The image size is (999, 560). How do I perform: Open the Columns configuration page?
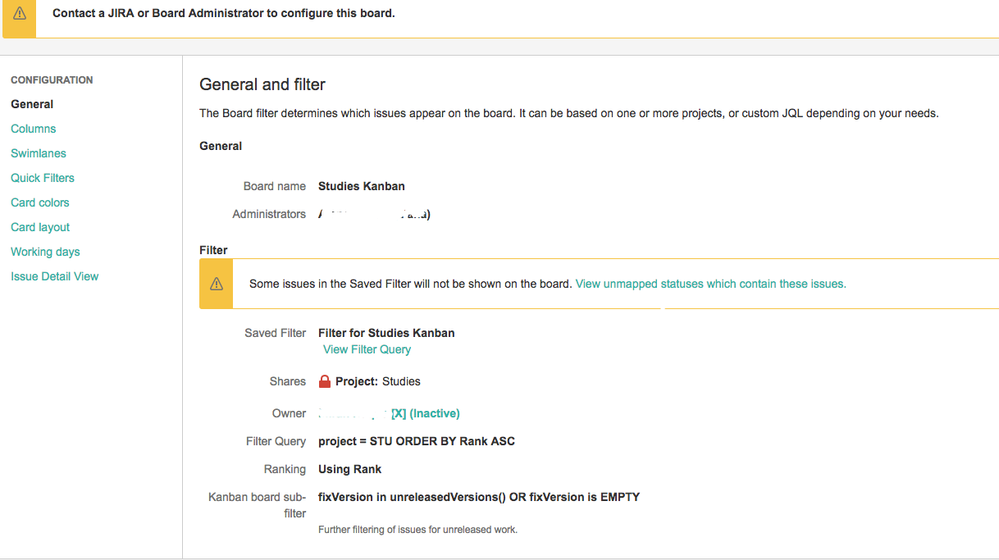coord(33,129)
